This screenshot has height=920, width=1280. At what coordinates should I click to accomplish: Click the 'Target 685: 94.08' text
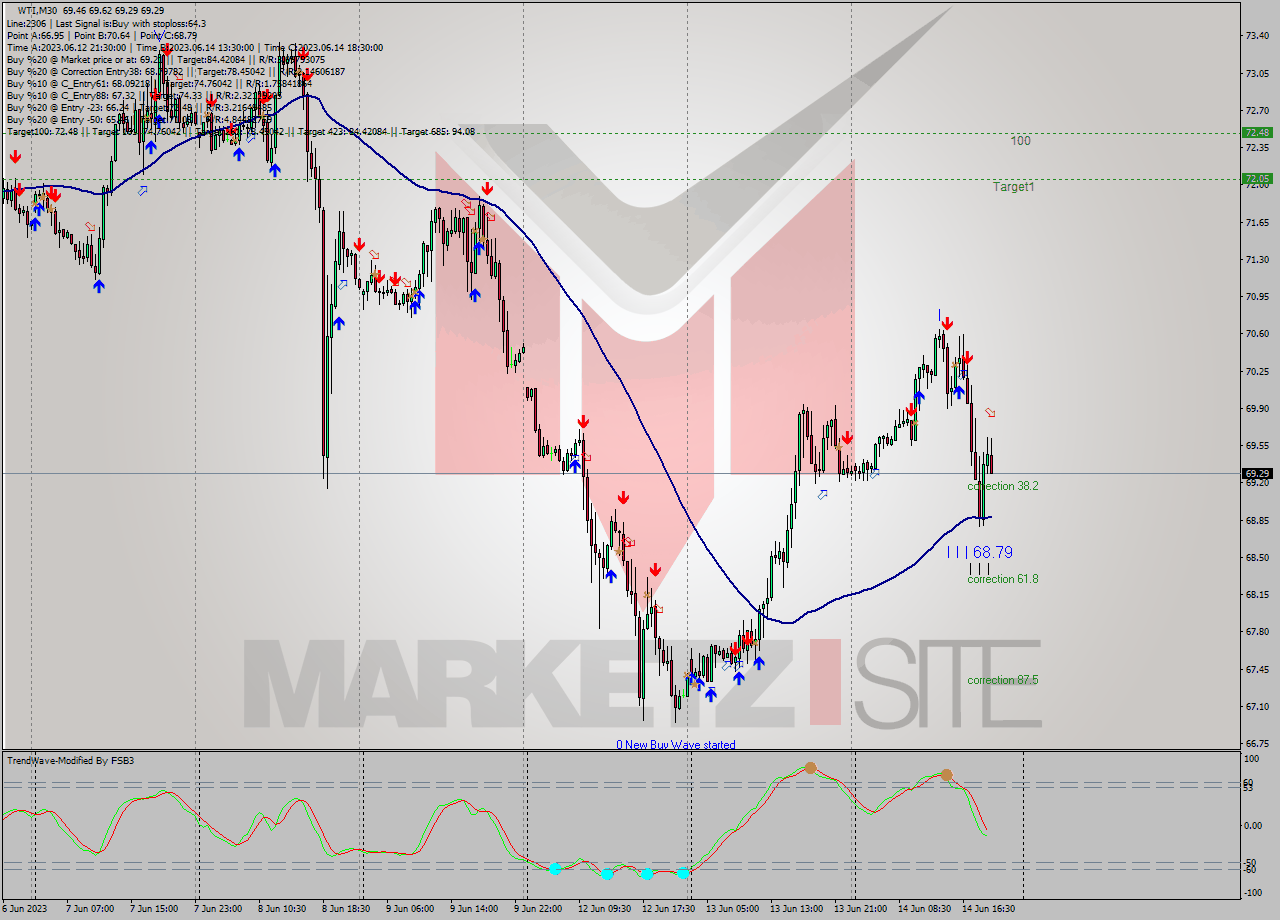pos(438,131)
